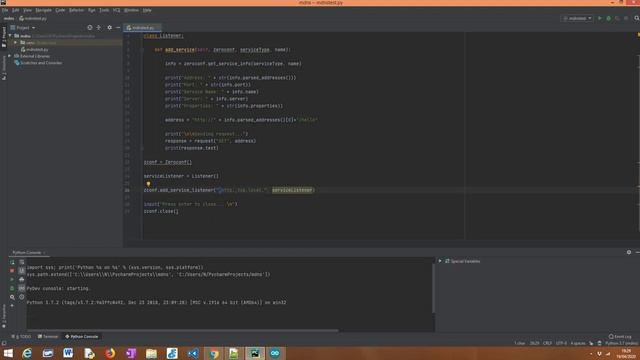Click the rerun console icon
The width and height of the screenshot is (640, 360).
click(12, 262)
